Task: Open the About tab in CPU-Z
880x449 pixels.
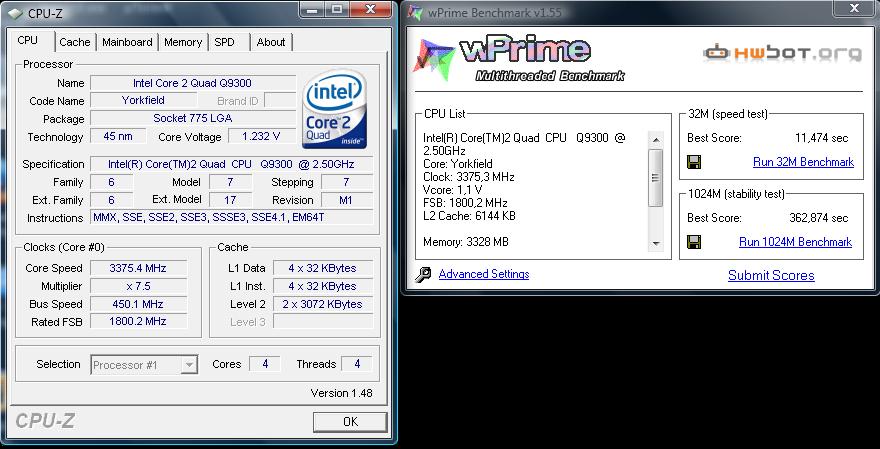Action: click(271, 42)
